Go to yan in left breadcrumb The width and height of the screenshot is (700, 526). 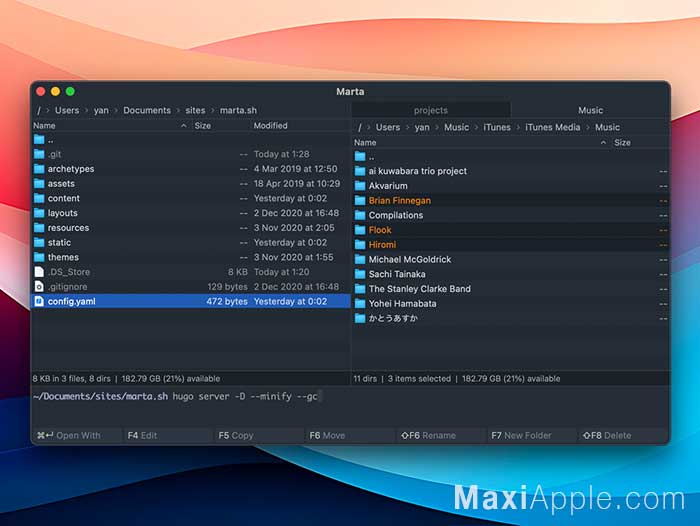tap(101, 110)
